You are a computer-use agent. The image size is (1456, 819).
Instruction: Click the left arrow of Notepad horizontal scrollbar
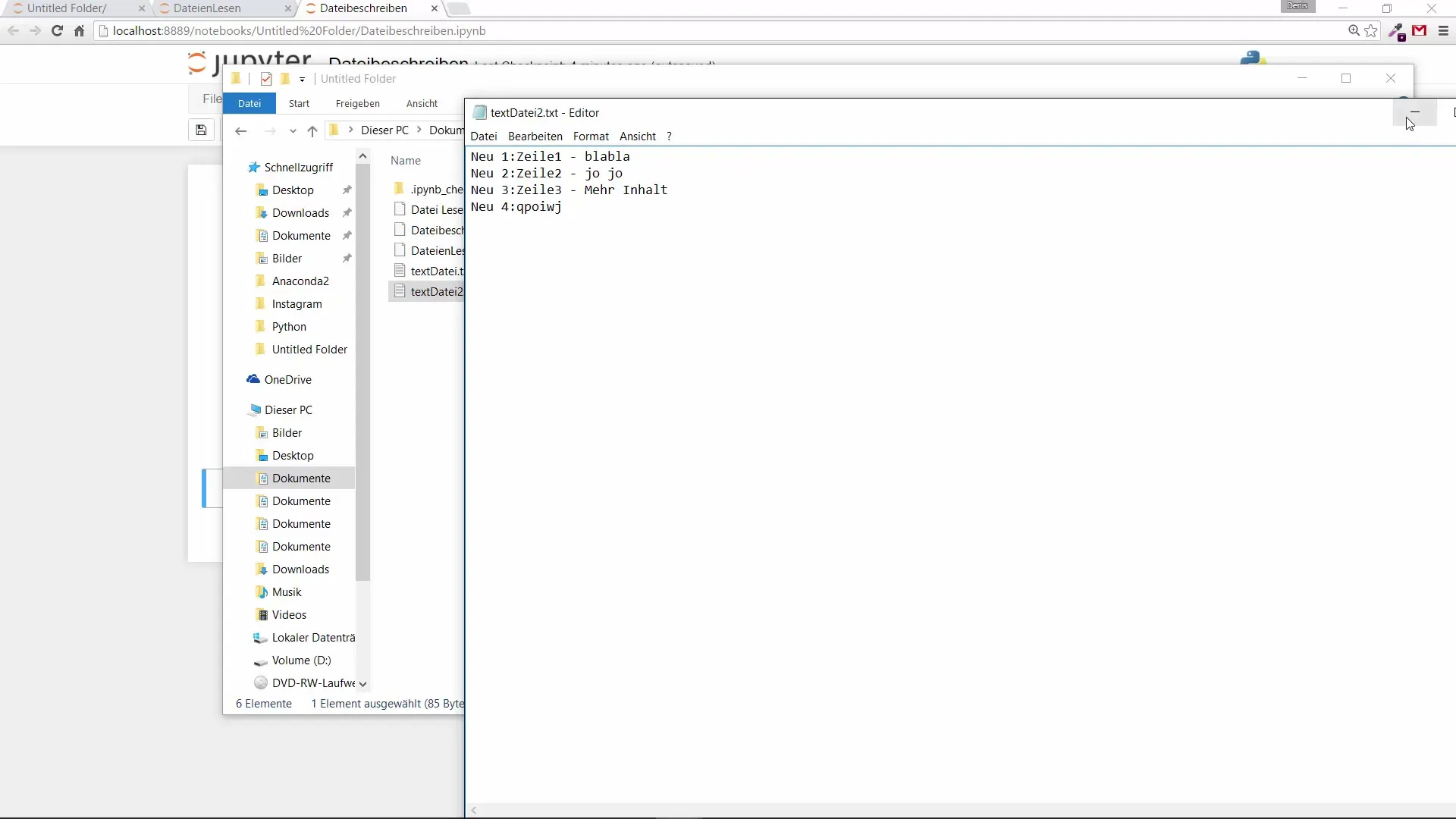[474, 811]
